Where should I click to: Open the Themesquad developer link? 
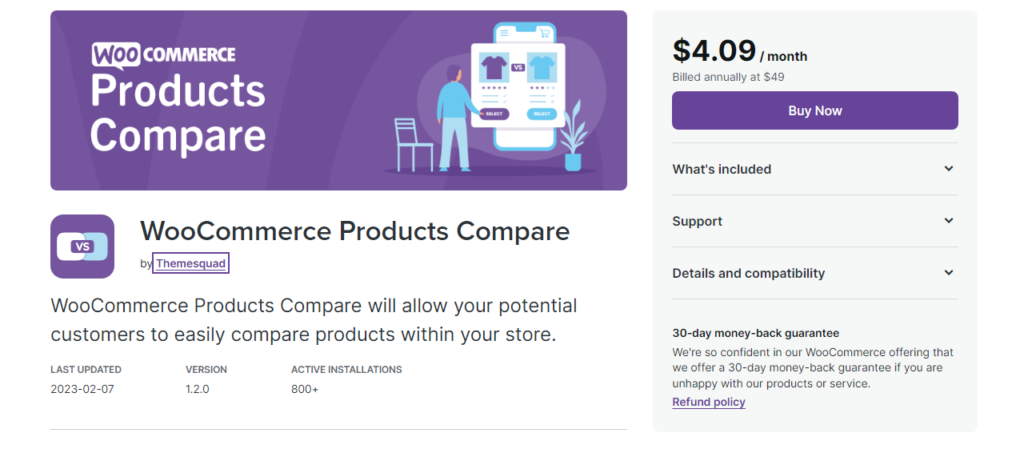[x=191, y=263]
